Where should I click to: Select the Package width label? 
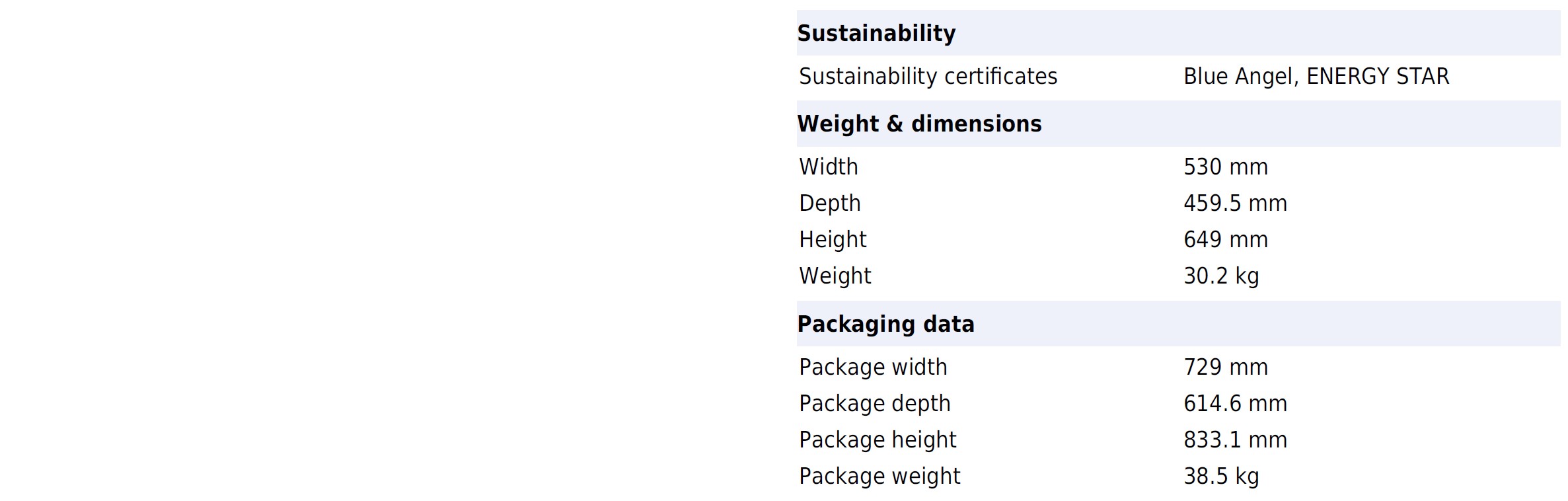pos(873,367)
